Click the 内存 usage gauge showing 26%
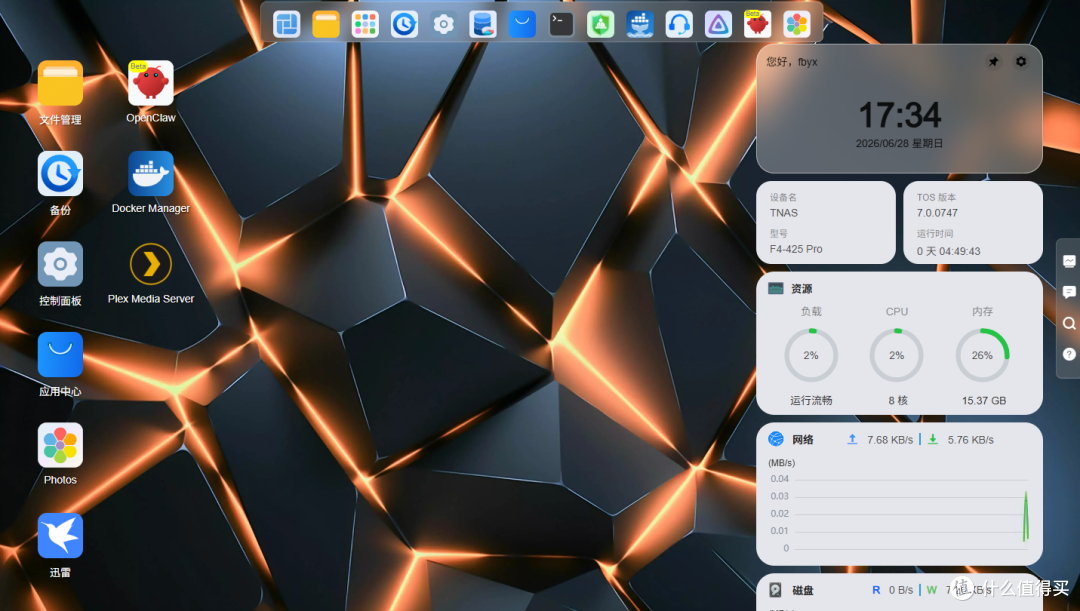Screen dimensions: 1080x611 click(982, 355)
